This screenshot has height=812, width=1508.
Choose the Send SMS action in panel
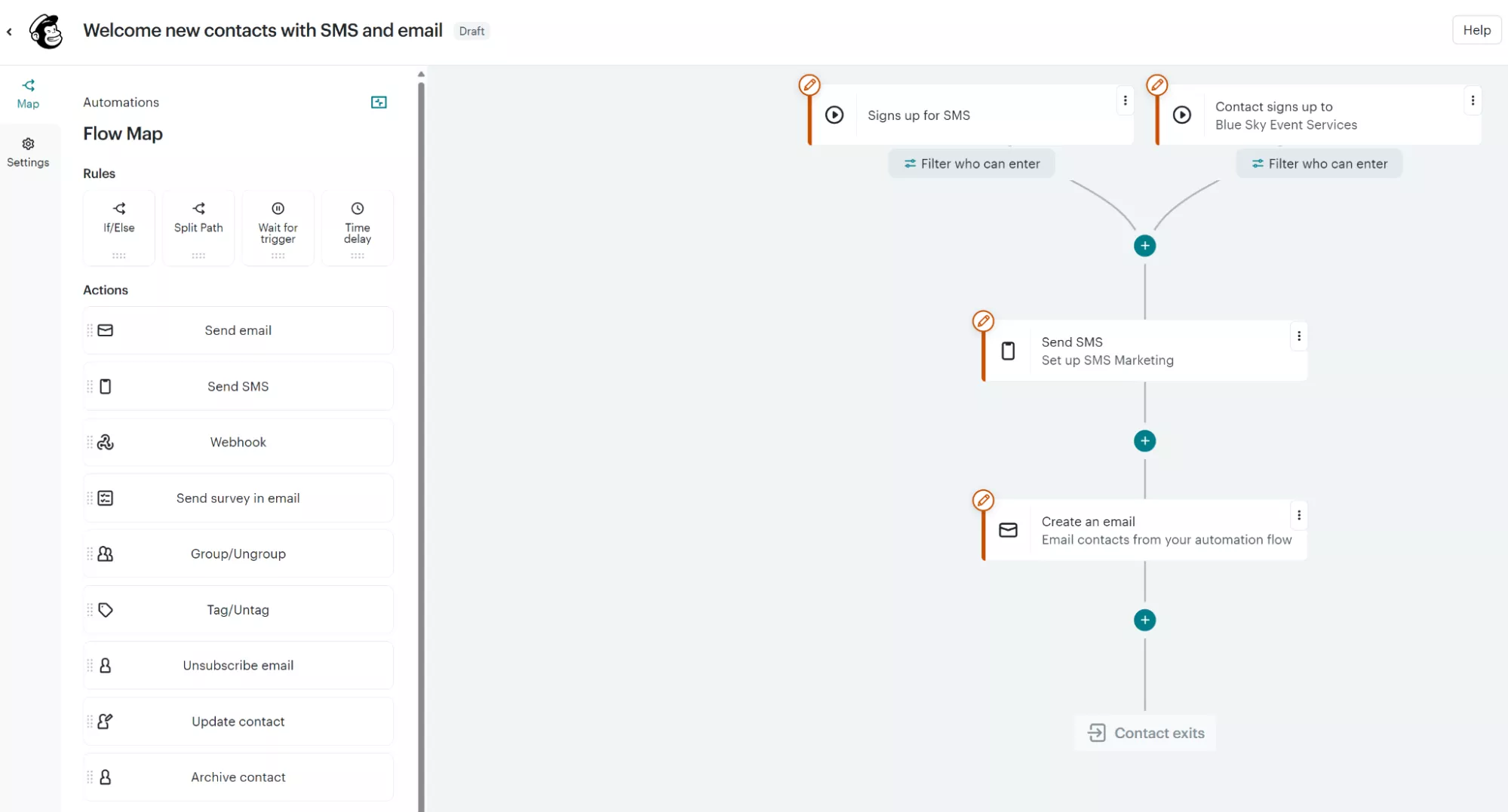238,386
